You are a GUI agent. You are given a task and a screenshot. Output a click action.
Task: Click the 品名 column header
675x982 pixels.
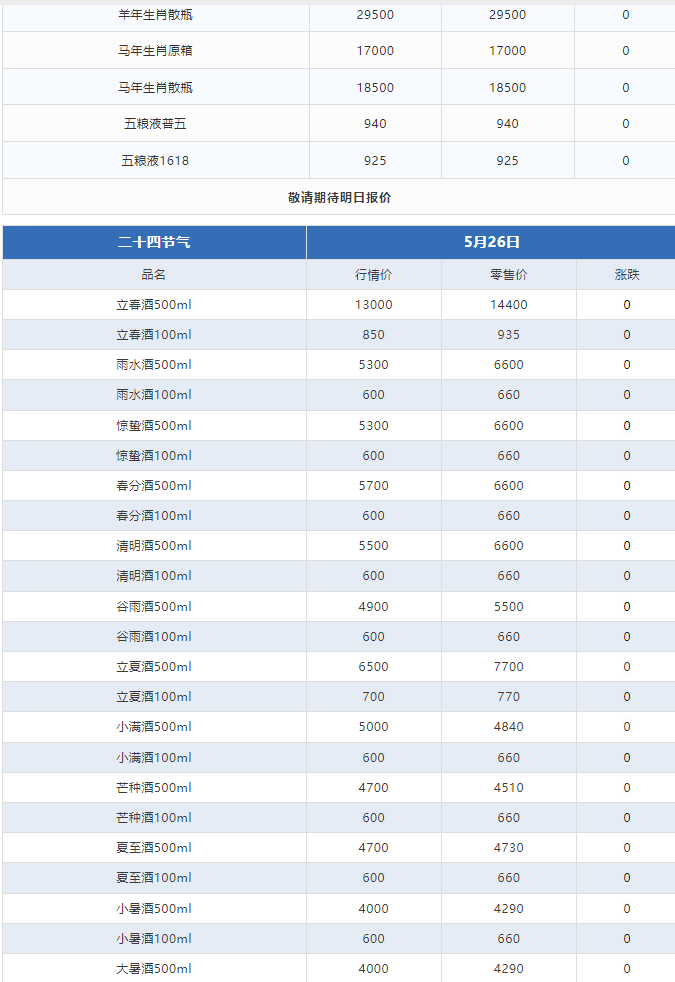coord(154,274)
